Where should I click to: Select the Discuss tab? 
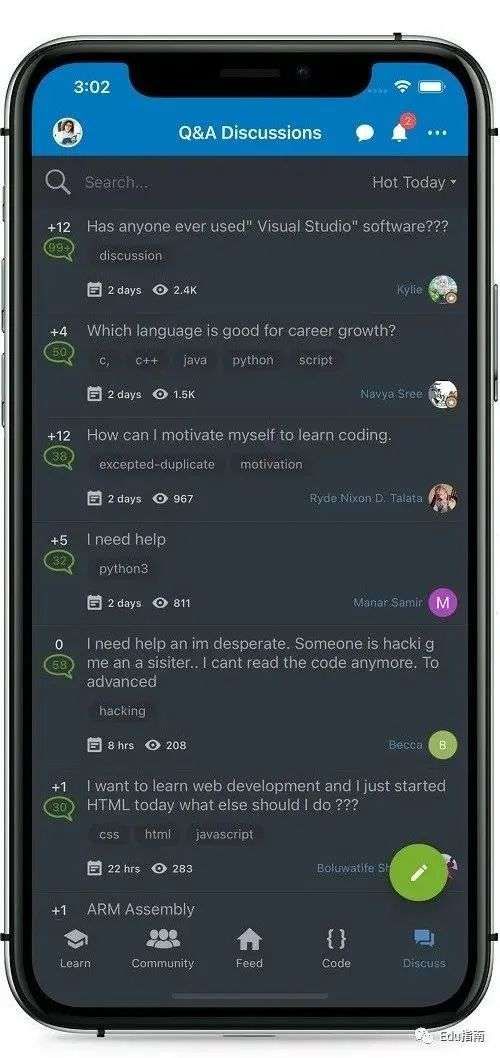[424, 948]
